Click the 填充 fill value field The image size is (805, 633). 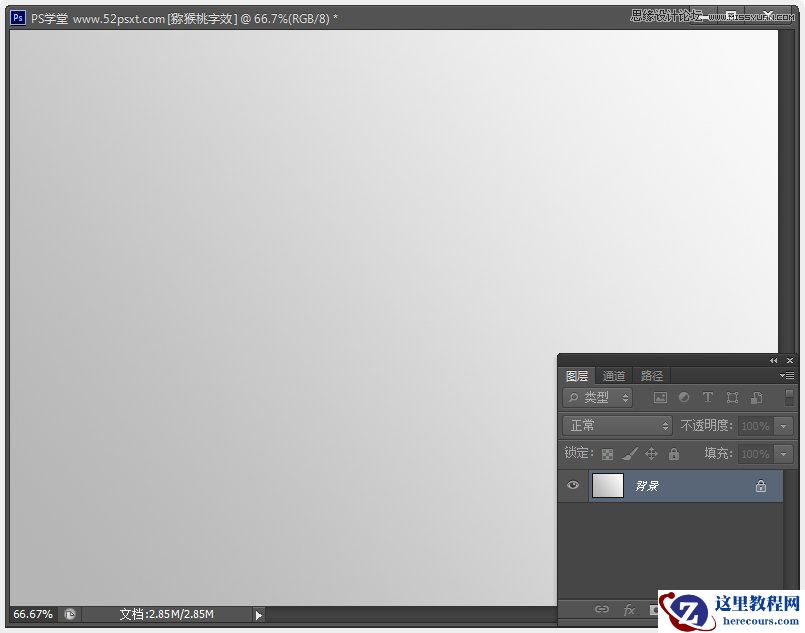[x=756, y=454]
